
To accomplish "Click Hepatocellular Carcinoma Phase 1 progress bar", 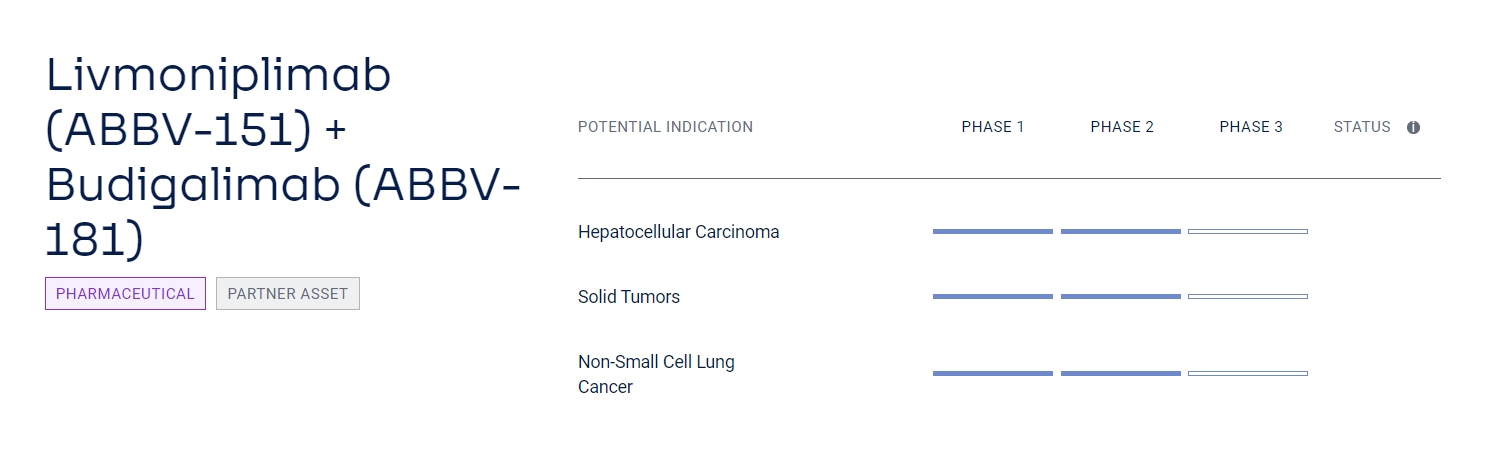I will 993,232.
